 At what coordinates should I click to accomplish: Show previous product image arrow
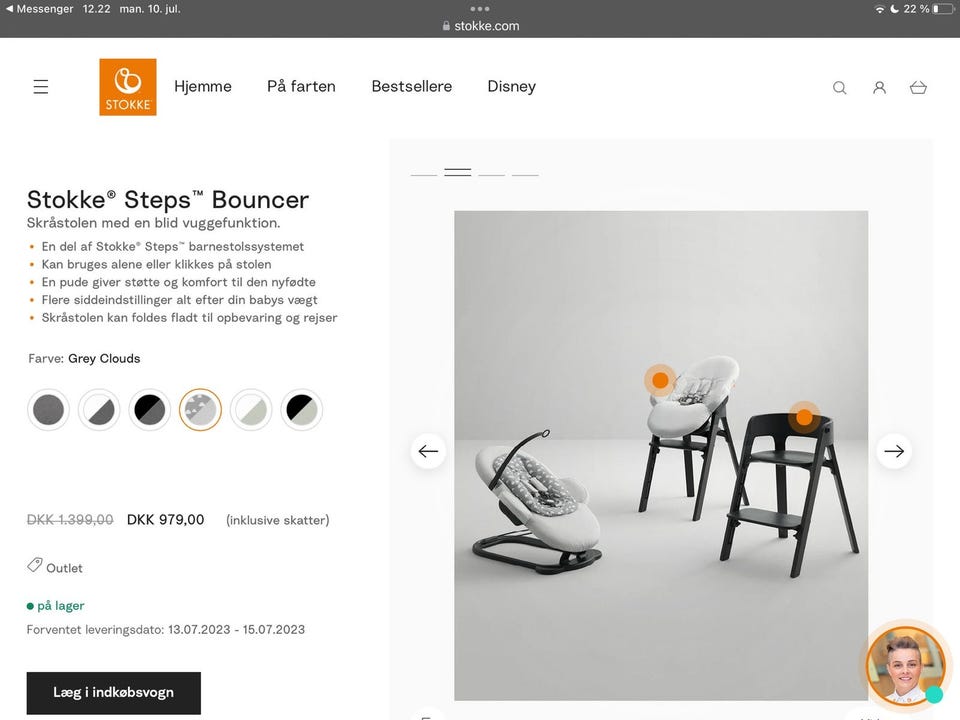click(x=428, y=451)
